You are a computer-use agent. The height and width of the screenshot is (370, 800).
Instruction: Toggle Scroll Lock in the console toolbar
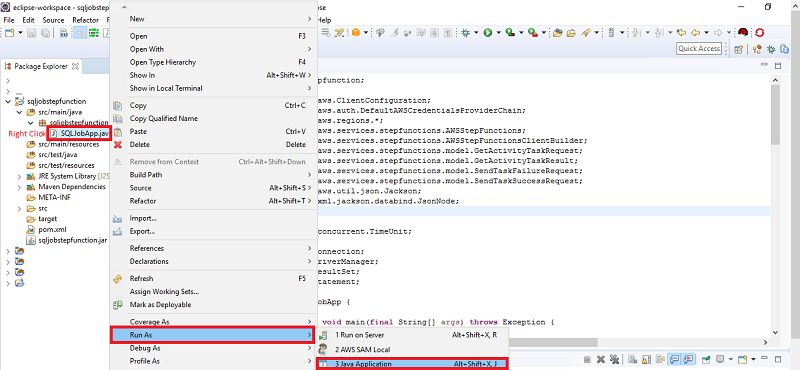pyautogui.click(x=646, y=359)
